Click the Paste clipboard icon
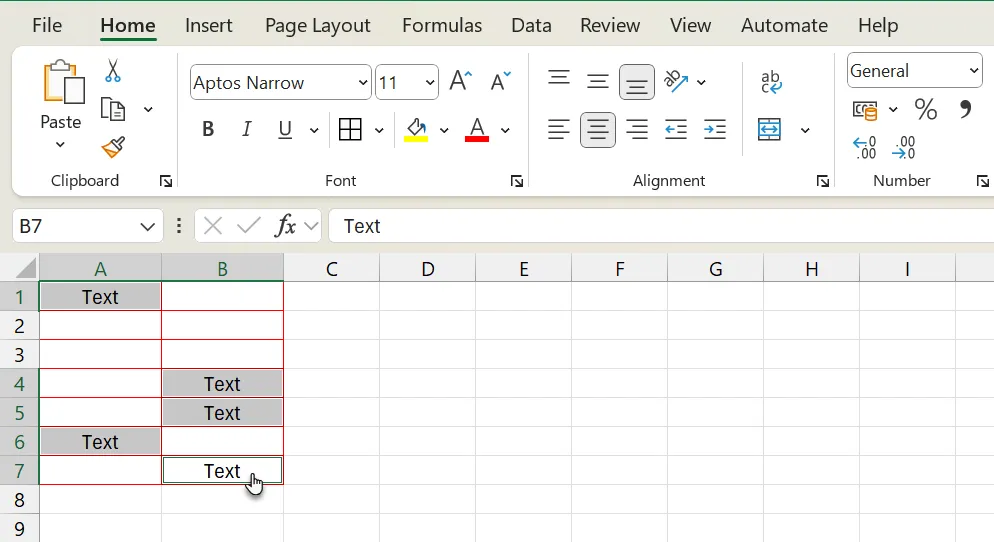This screenshot has width=994, height=542. tap(63, 82)
